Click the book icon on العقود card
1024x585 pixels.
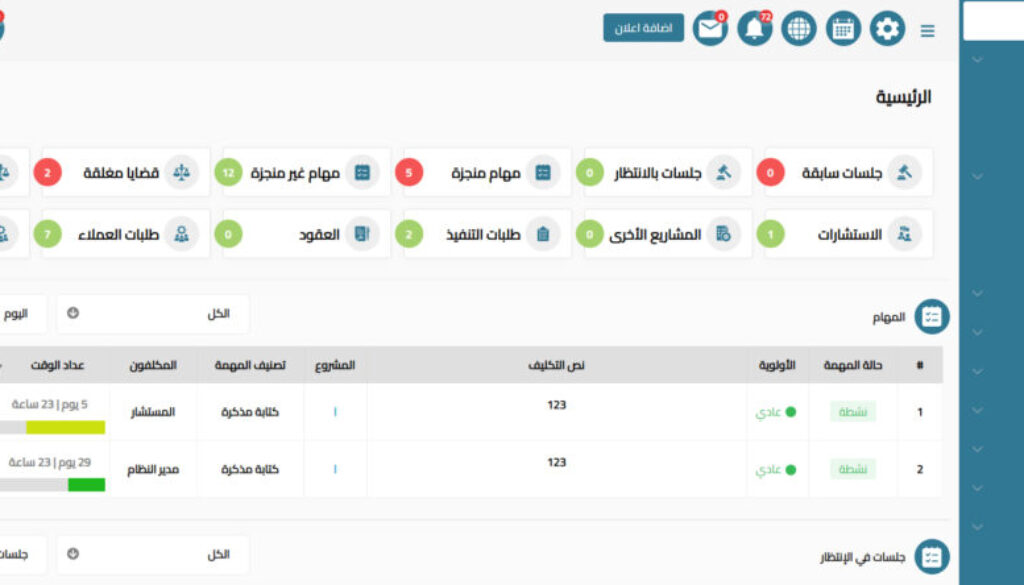tap(361, 234)
